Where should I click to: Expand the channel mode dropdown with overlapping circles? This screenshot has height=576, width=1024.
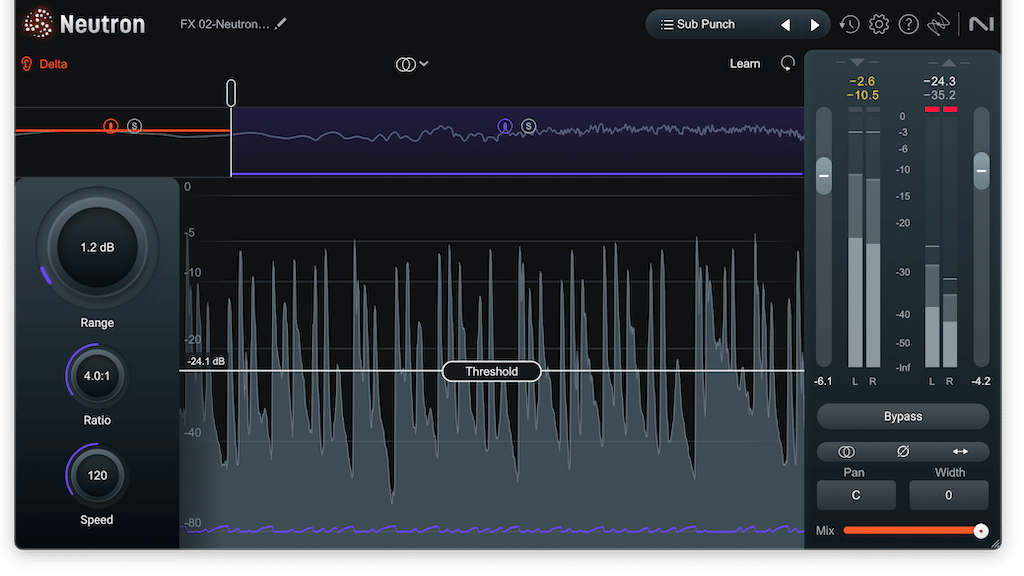pyautogui.click(x=411, y=64)
